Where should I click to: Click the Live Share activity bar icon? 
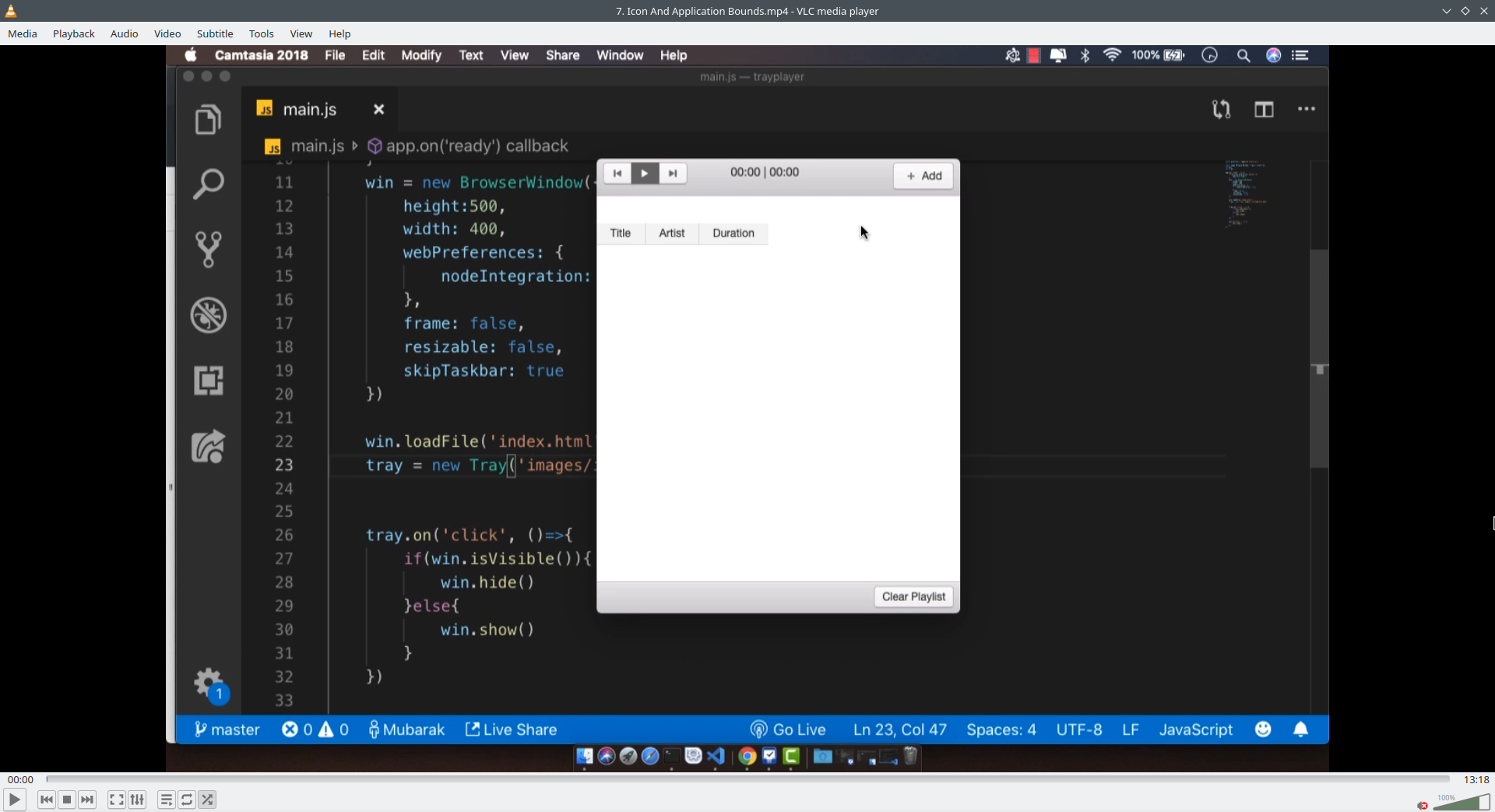[x=208, y=447]
